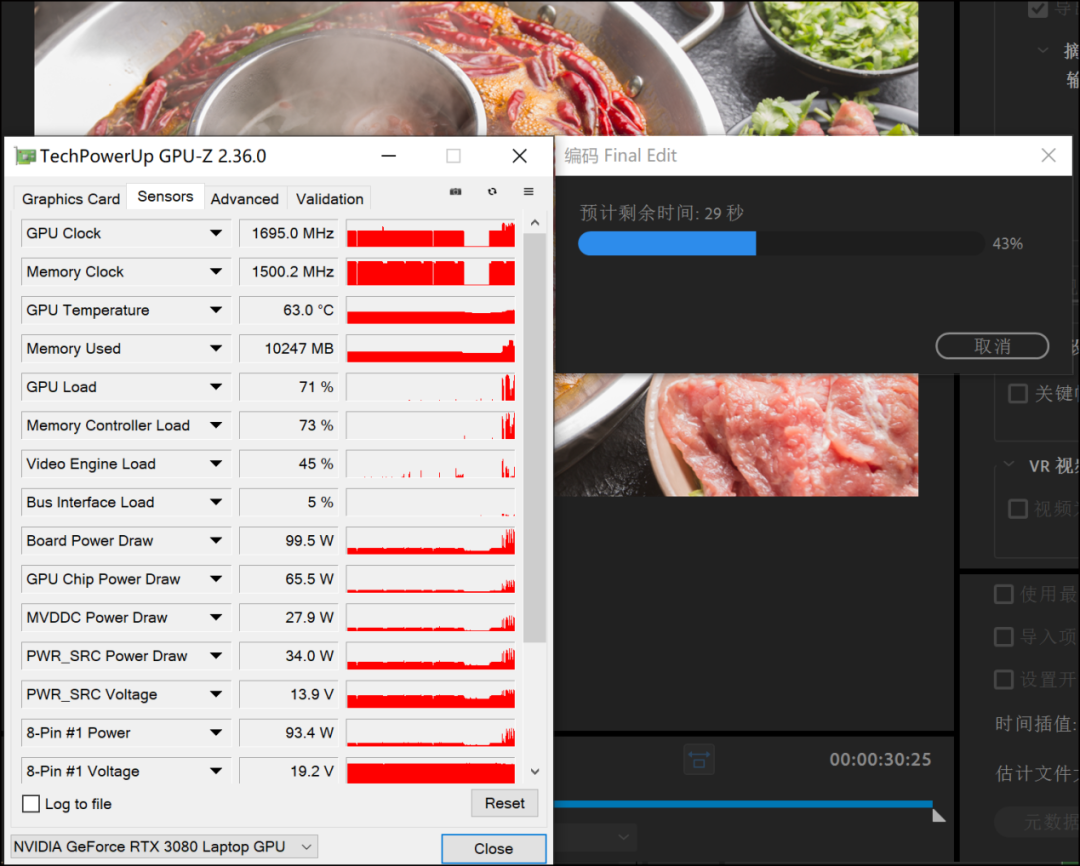Click the 43% progress label
1080x866 pixels.
pos(1007,244)
